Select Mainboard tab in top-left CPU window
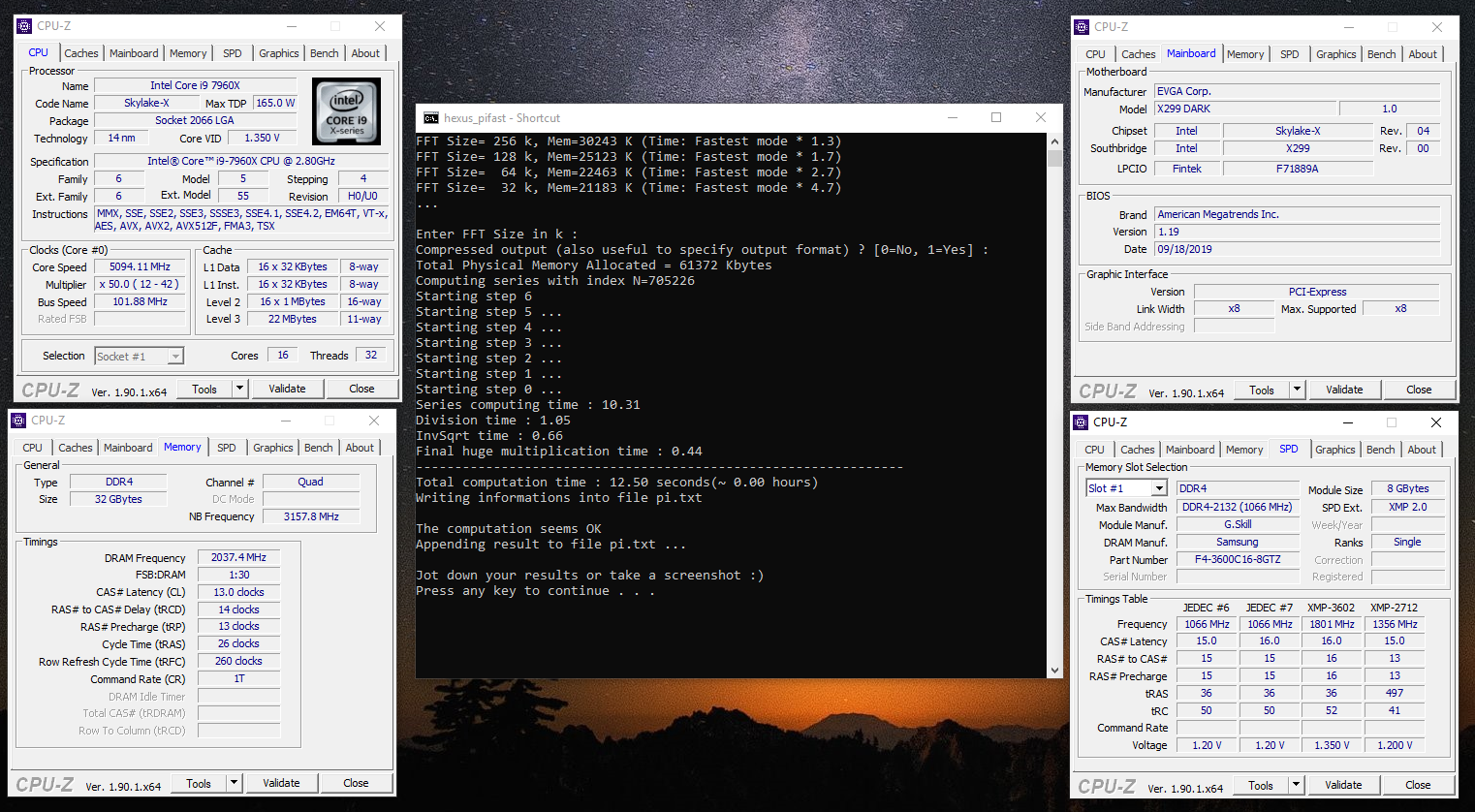The width and height of the screenshot is (1475, 812). pos(134,53)
